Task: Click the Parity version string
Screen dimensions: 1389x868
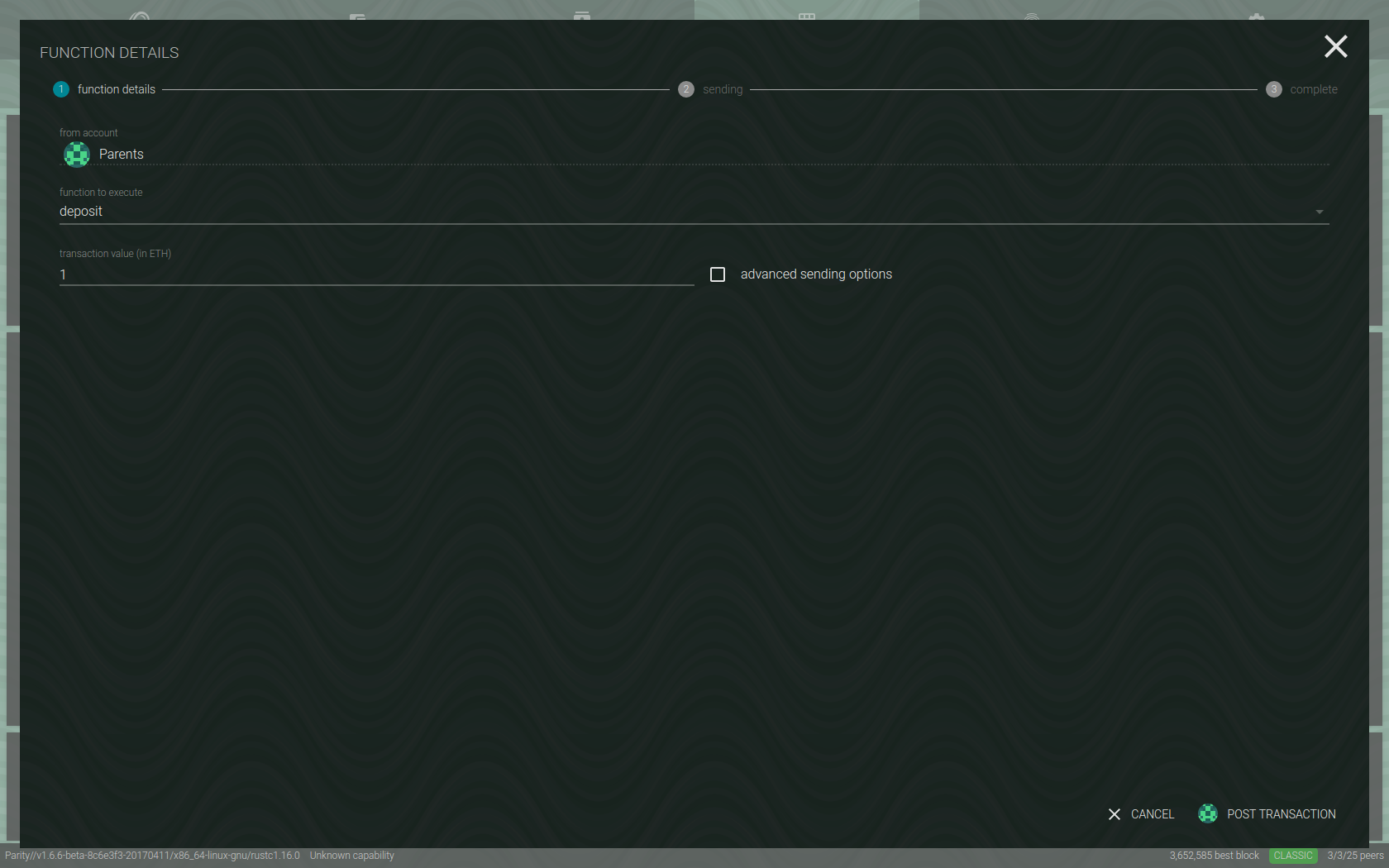Action: (152, 856)
